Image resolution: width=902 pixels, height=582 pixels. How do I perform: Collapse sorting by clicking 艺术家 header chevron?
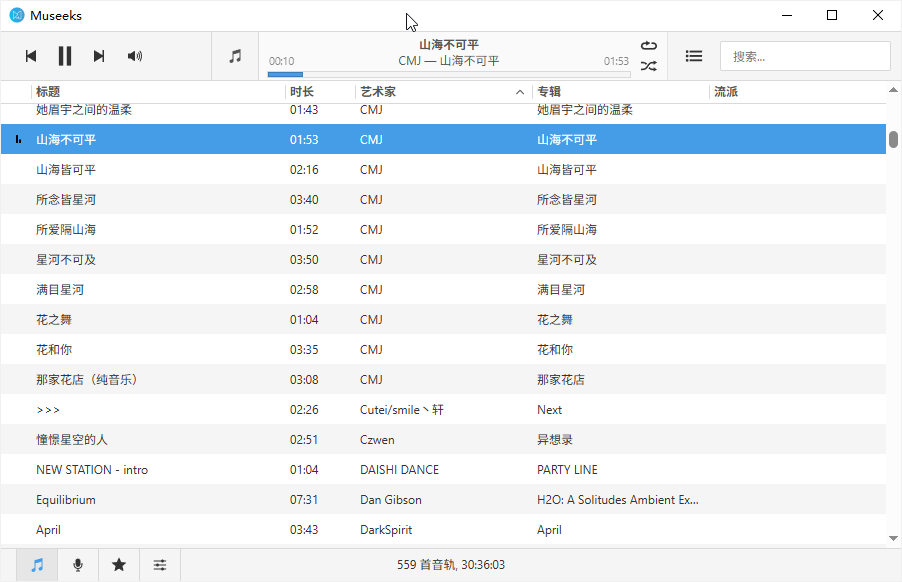point(519,90)
